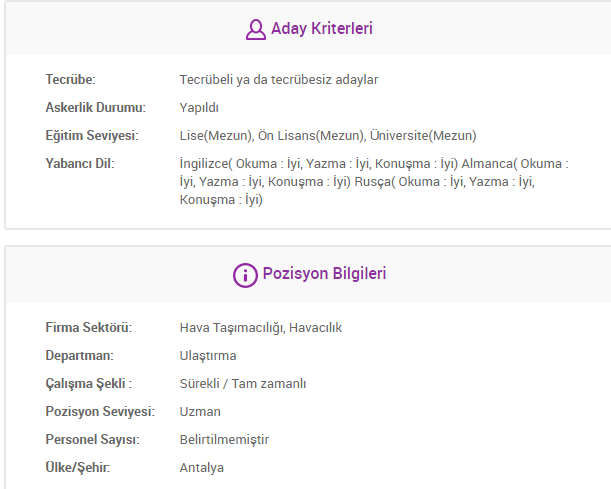Click the Yabancı Dil label
This screenshot has height=489, width=611.
tap(80, 164)
